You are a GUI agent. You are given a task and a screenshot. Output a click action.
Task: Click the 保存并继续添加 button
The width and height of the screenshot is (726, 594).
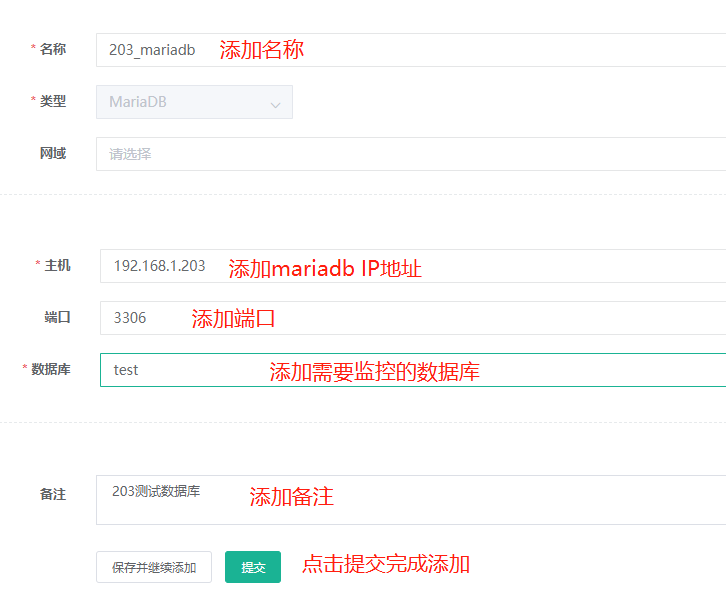154,567
